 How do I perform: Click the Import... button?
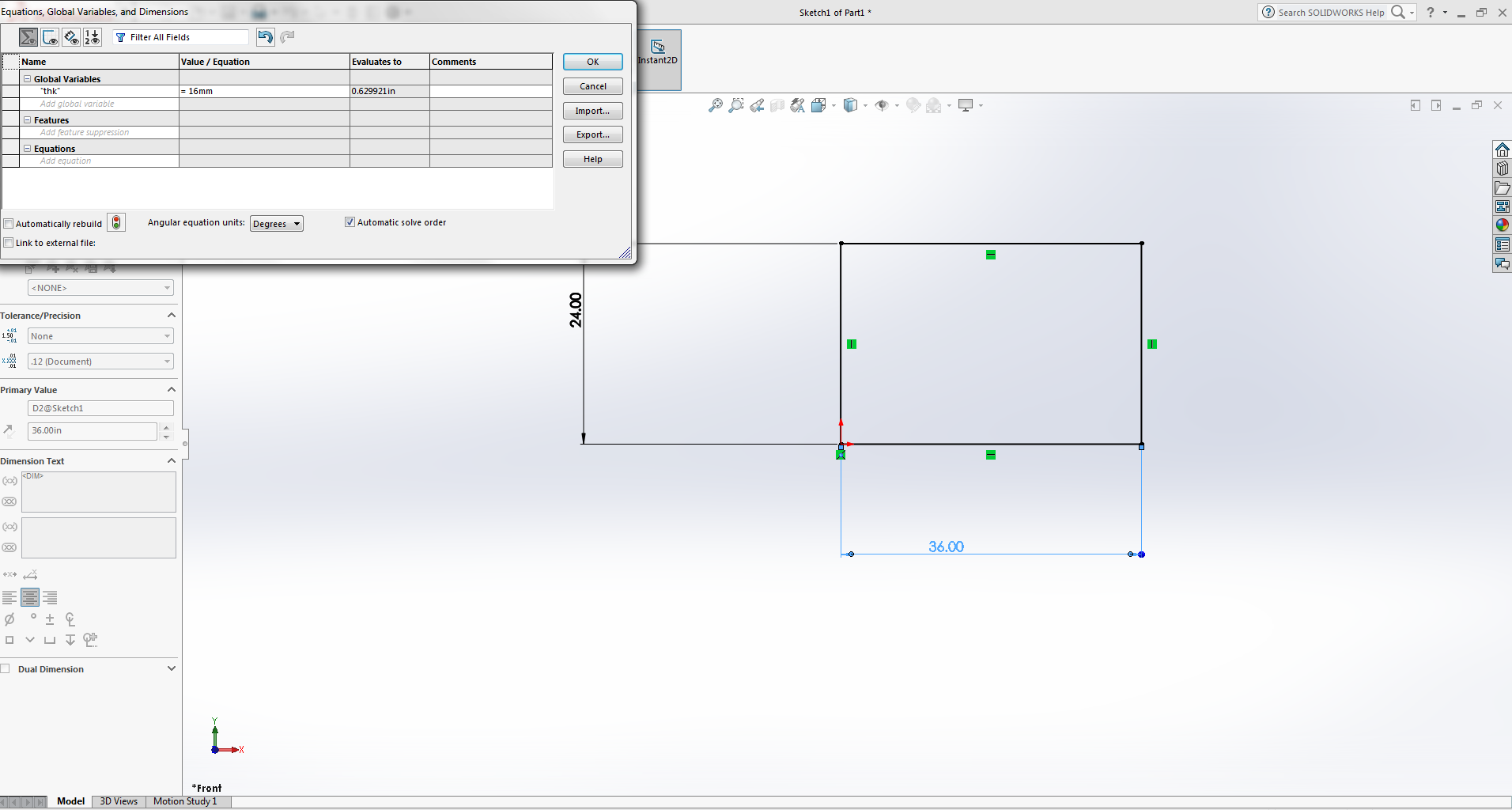(x=593, y=111)
